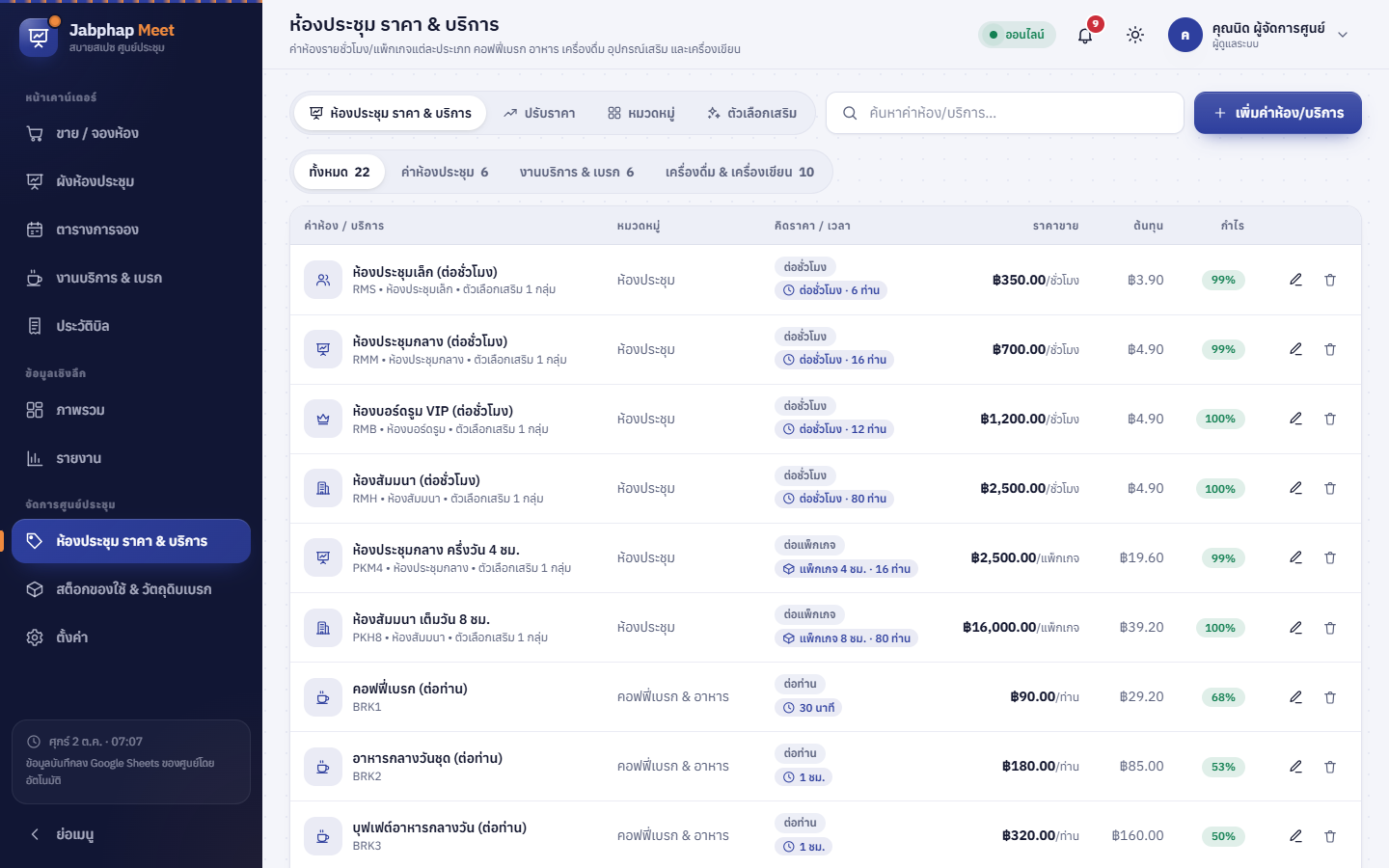This screenshot has height=868, width=1389.
Task: Edit อาหารกลางวันชุด (ต่อท่าน) pencil icon
Action: tap(1295, 767)
